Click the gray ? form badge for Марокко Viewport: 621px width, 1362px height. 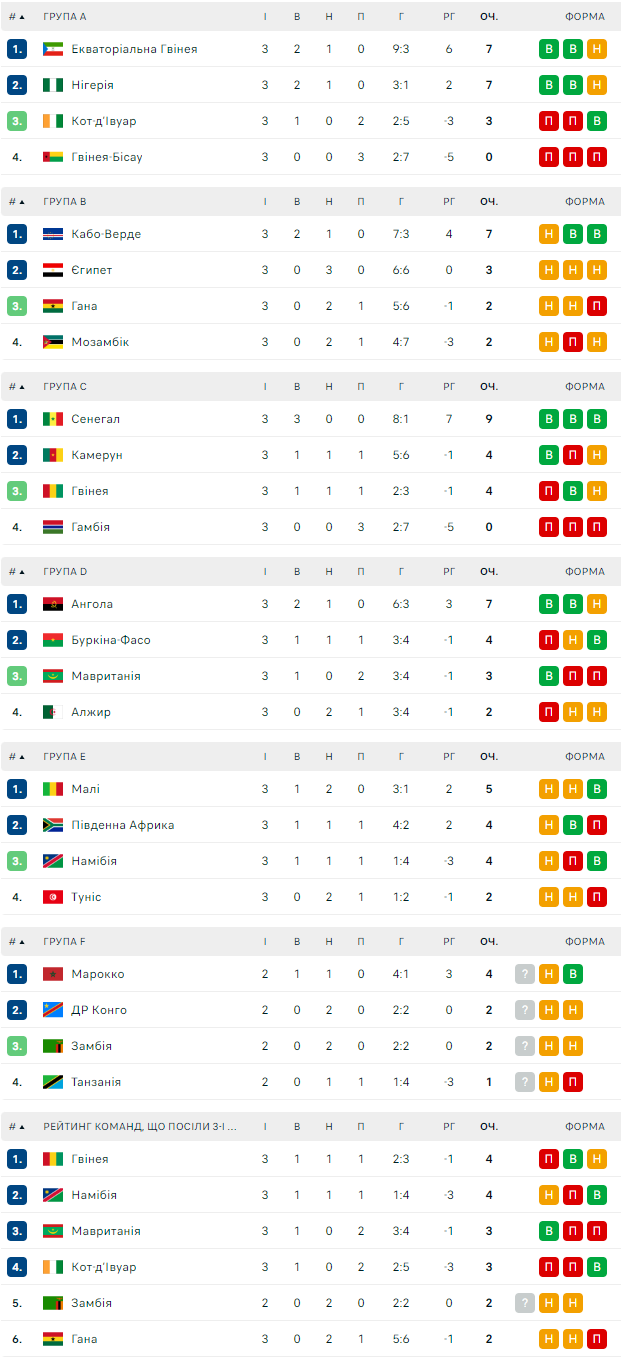525,974
